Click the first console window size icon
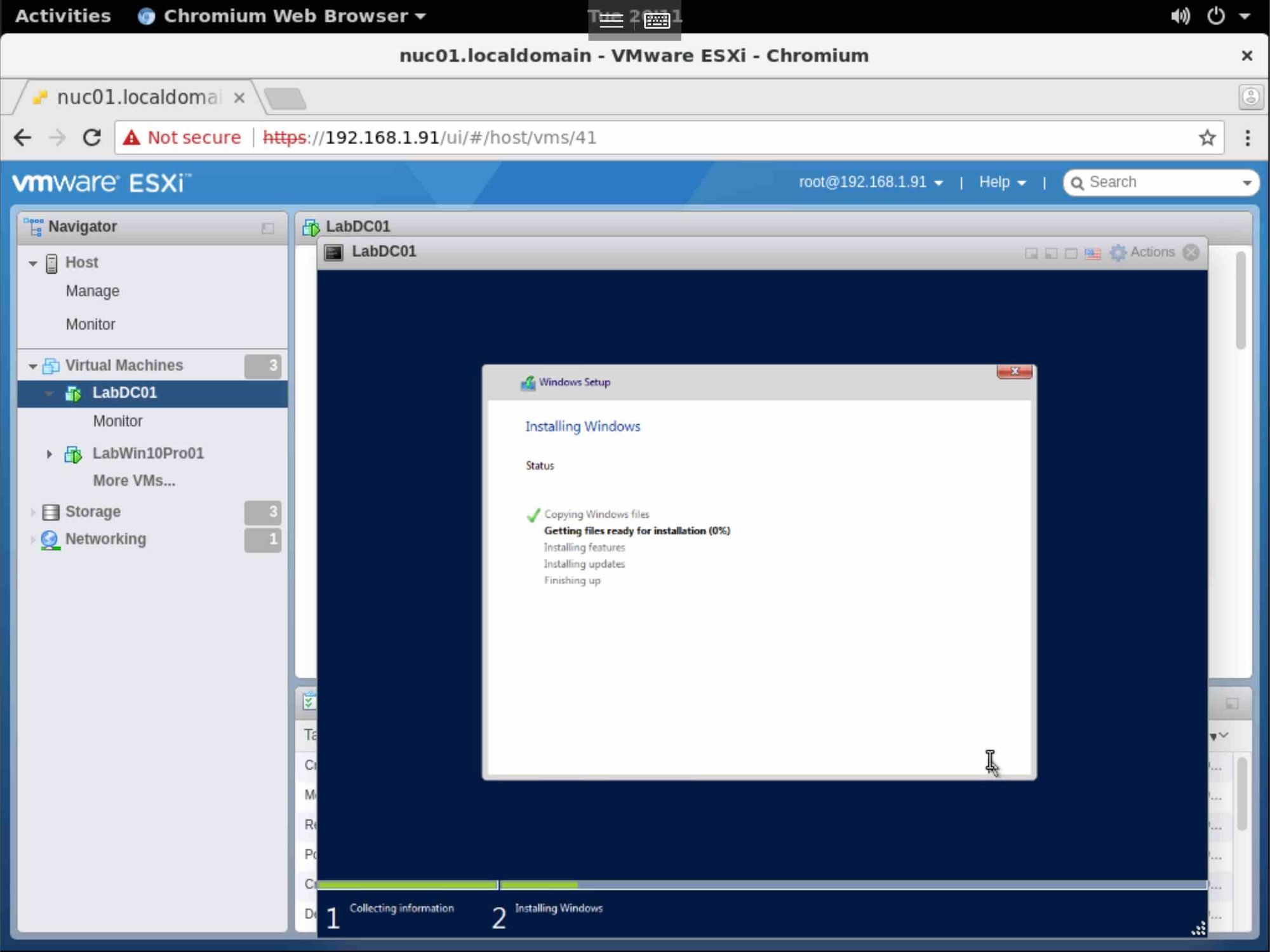The image size is (1270, 952). coord(1031,253)
